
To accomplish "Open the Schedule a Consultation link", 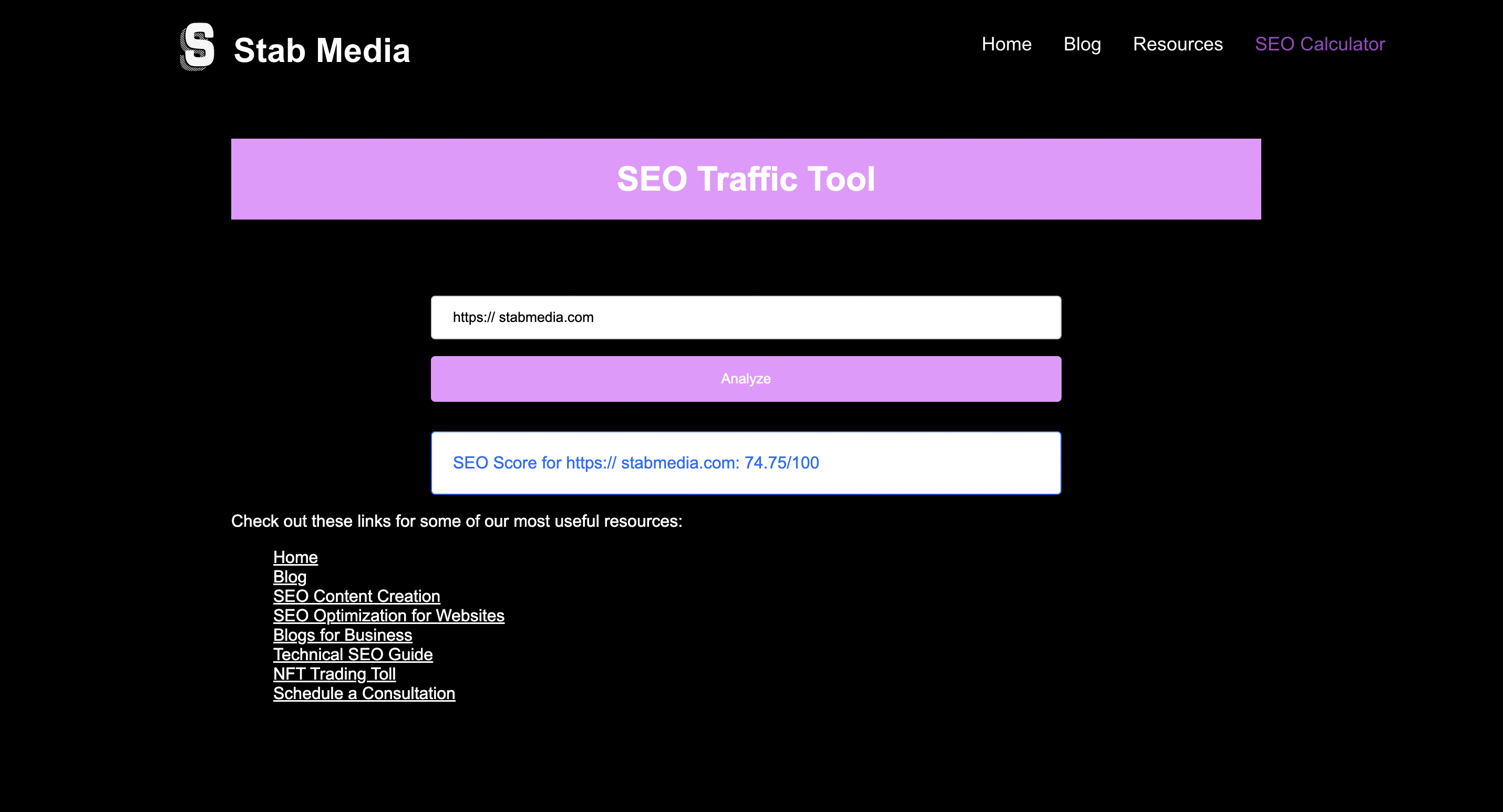I will (x=364, y=693).
